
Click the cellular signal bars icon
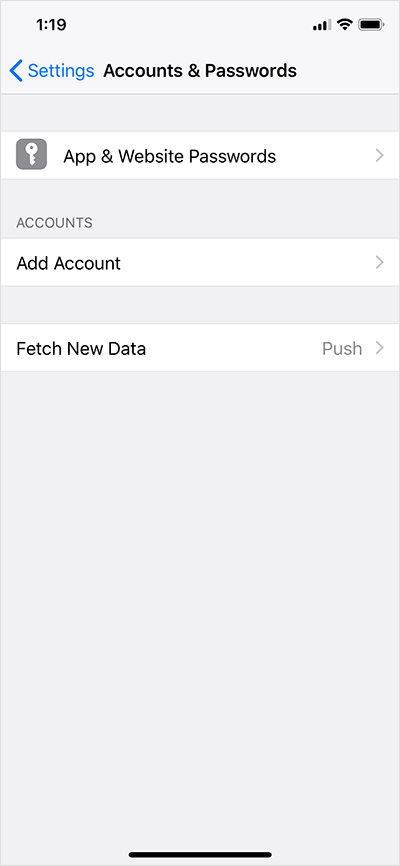322,25
